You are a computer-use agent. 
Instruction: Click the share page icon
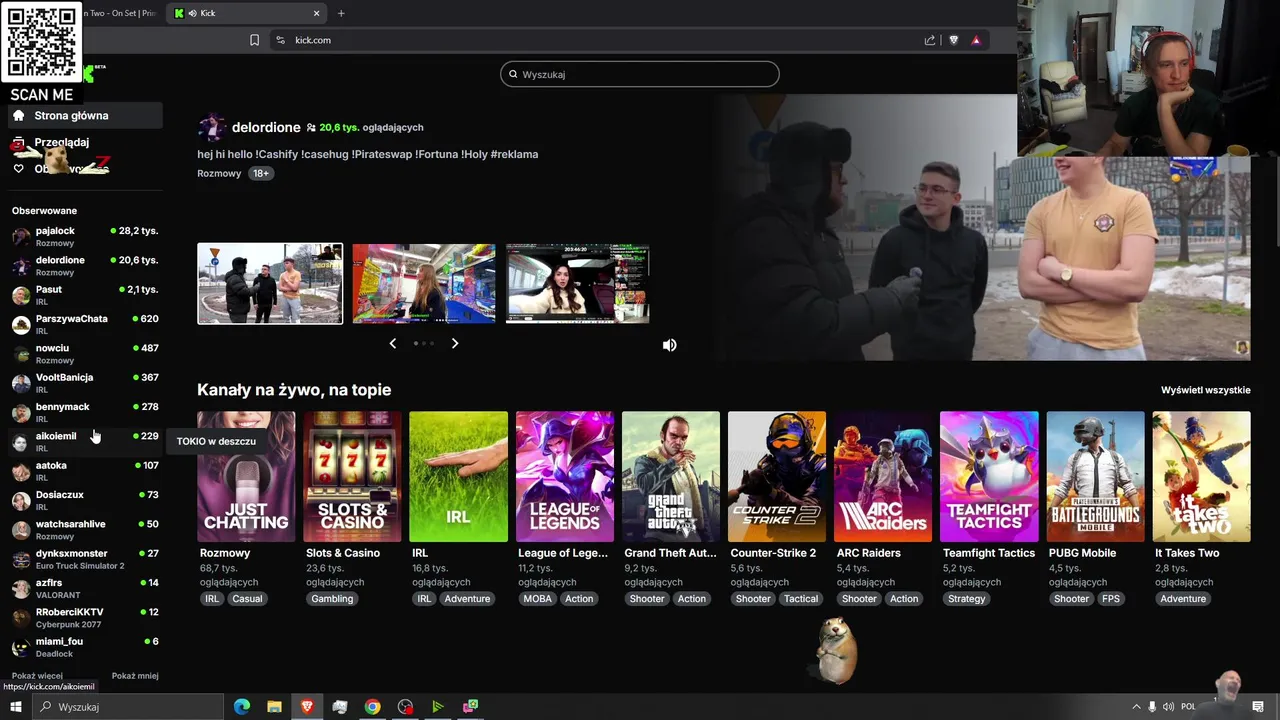click(930, 40)
